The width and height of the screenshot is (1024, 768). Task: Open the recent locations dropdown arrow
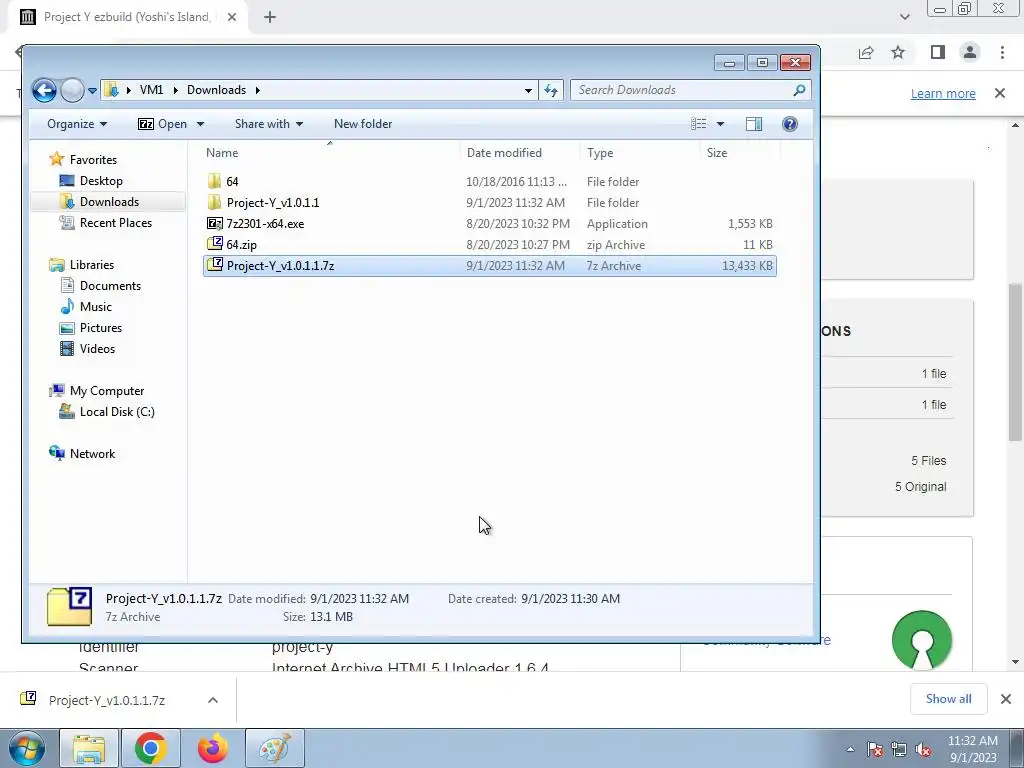92,91
